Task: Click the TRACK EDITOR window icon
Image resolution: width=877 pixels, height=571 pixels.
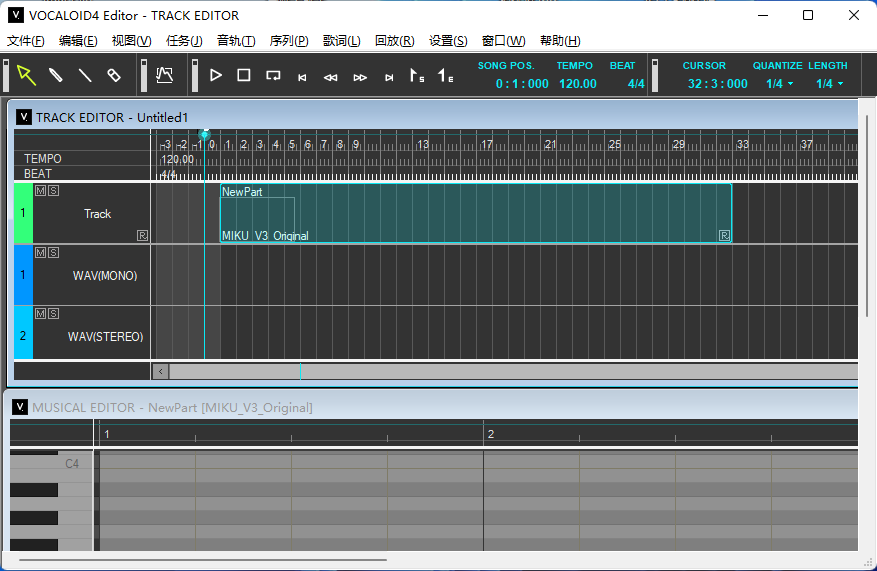Action: click(x=23, y=117)
